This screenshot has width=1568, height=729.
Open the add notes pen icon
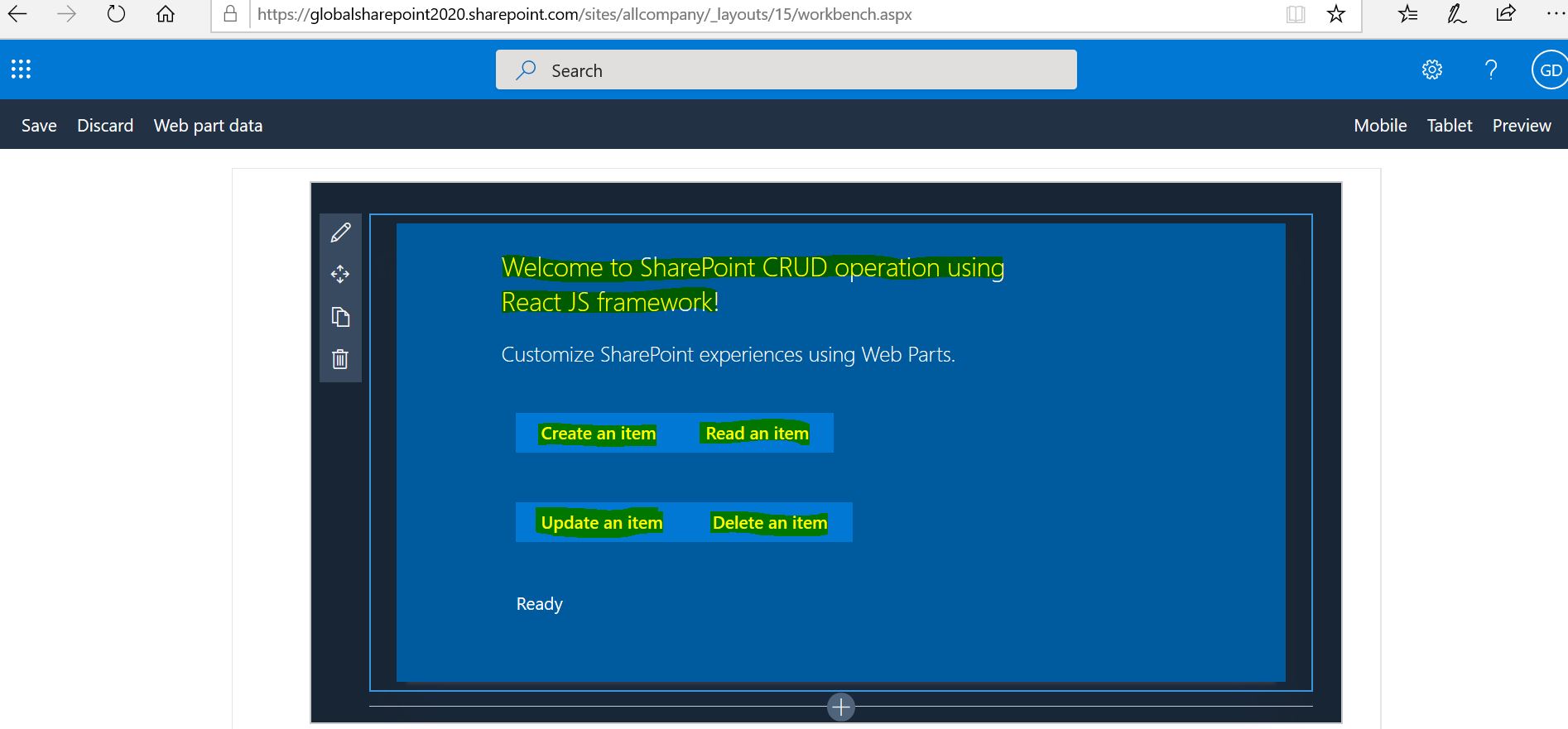(1457, 14)
